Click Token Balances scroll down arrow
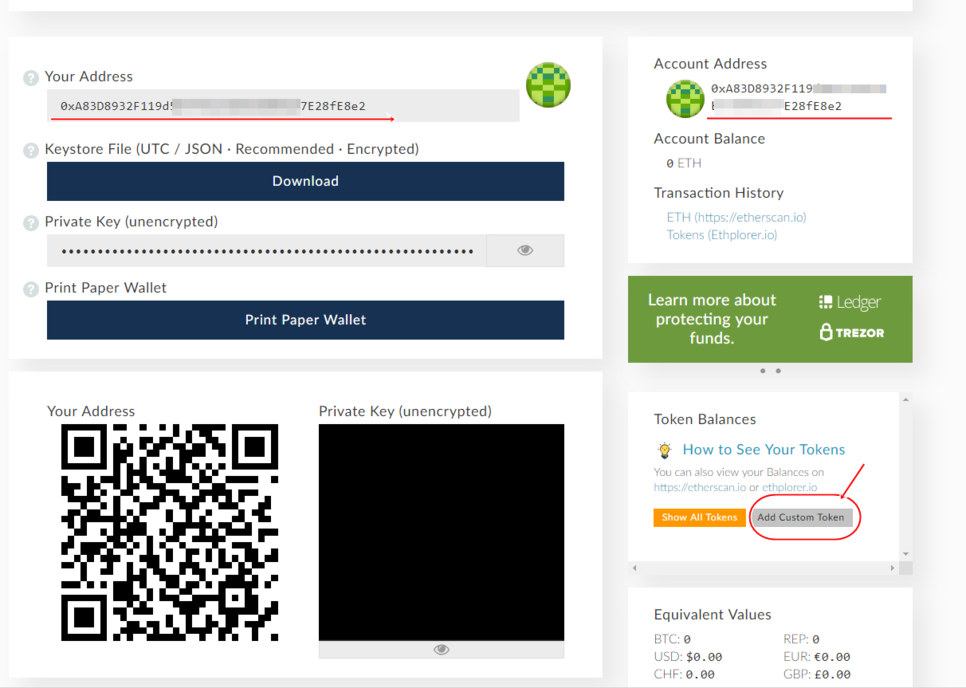The width and height of the screenshot is (966, 688). (x=906, y=554)
